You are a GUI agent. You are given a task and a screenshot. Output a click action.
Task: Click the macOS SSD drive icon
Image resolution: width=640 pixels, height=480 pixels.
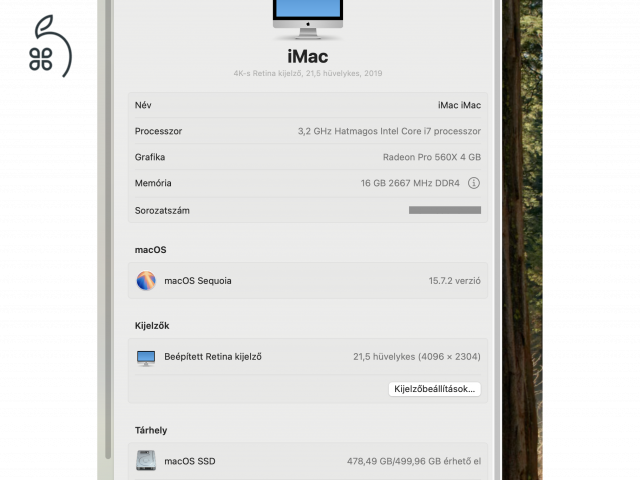(146, 461)
